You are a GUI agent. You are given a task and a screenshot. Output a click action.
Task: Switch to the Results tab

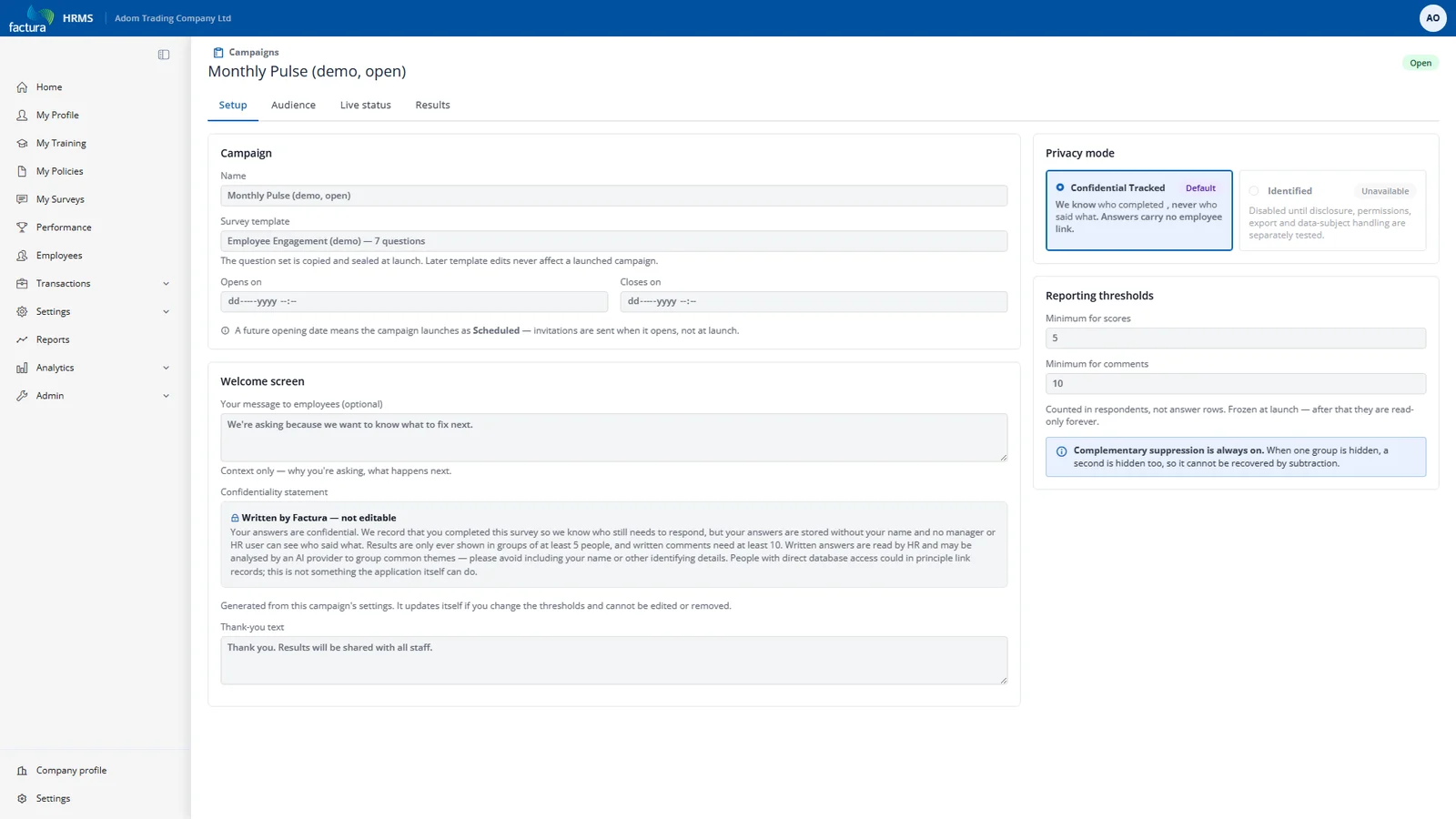432,106
